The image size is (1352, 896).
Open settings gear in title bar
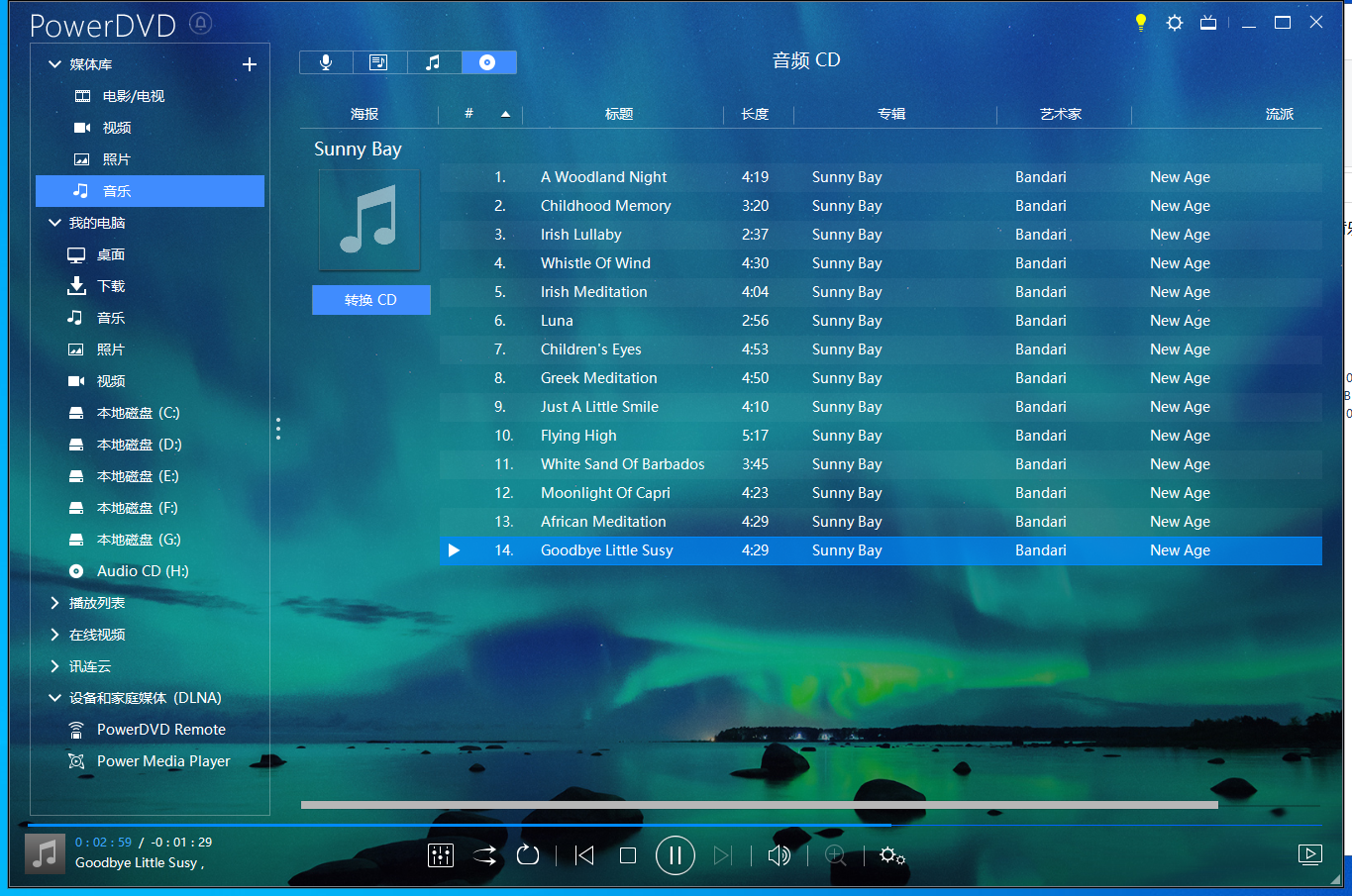(x=1175, y=22)
